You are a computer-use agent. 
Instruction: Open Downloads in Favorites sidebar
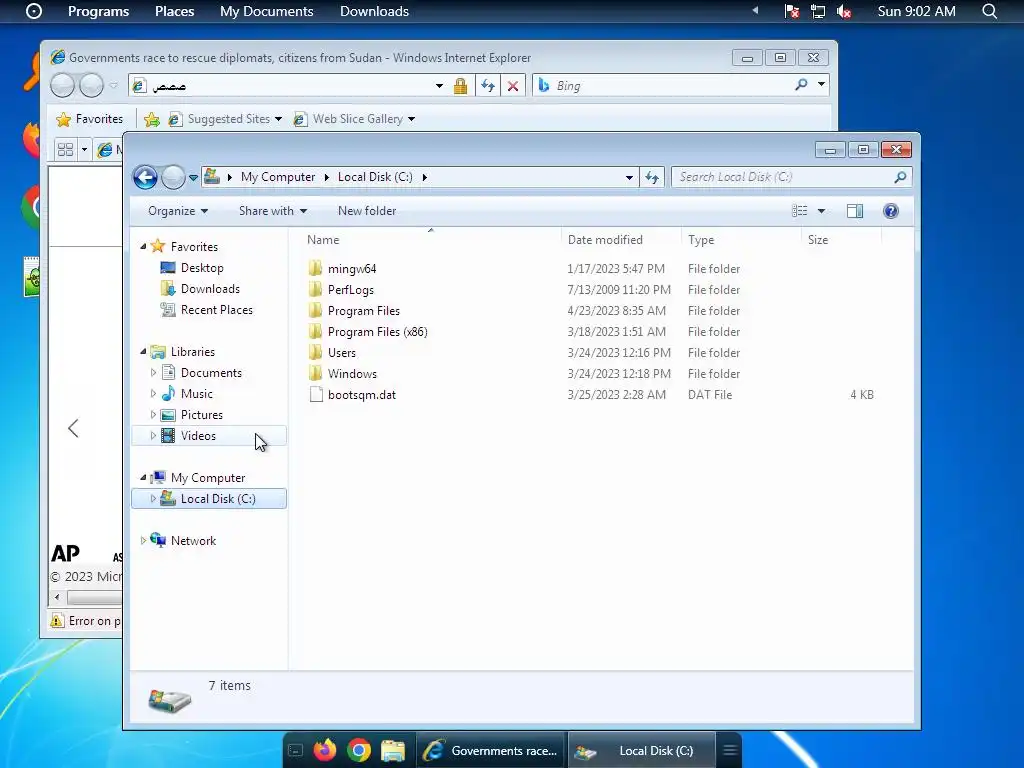(210, 289)
